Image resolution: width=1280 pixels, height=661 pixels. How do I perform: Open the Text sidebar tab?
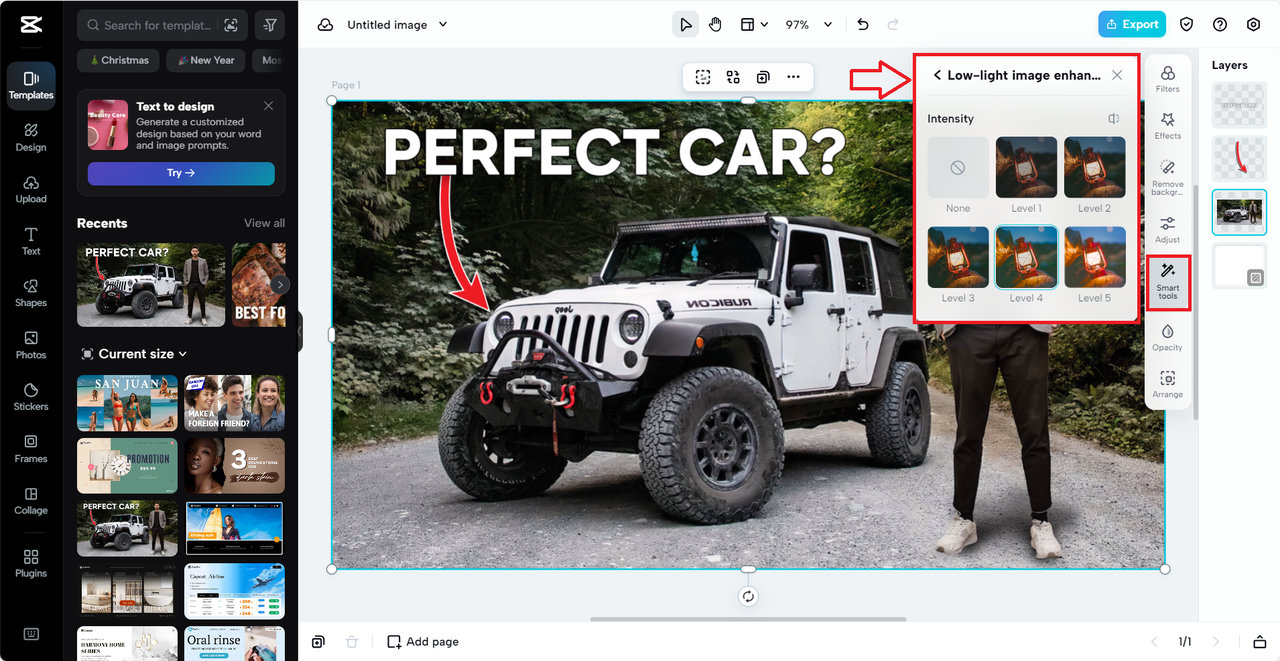coord(31,241)
